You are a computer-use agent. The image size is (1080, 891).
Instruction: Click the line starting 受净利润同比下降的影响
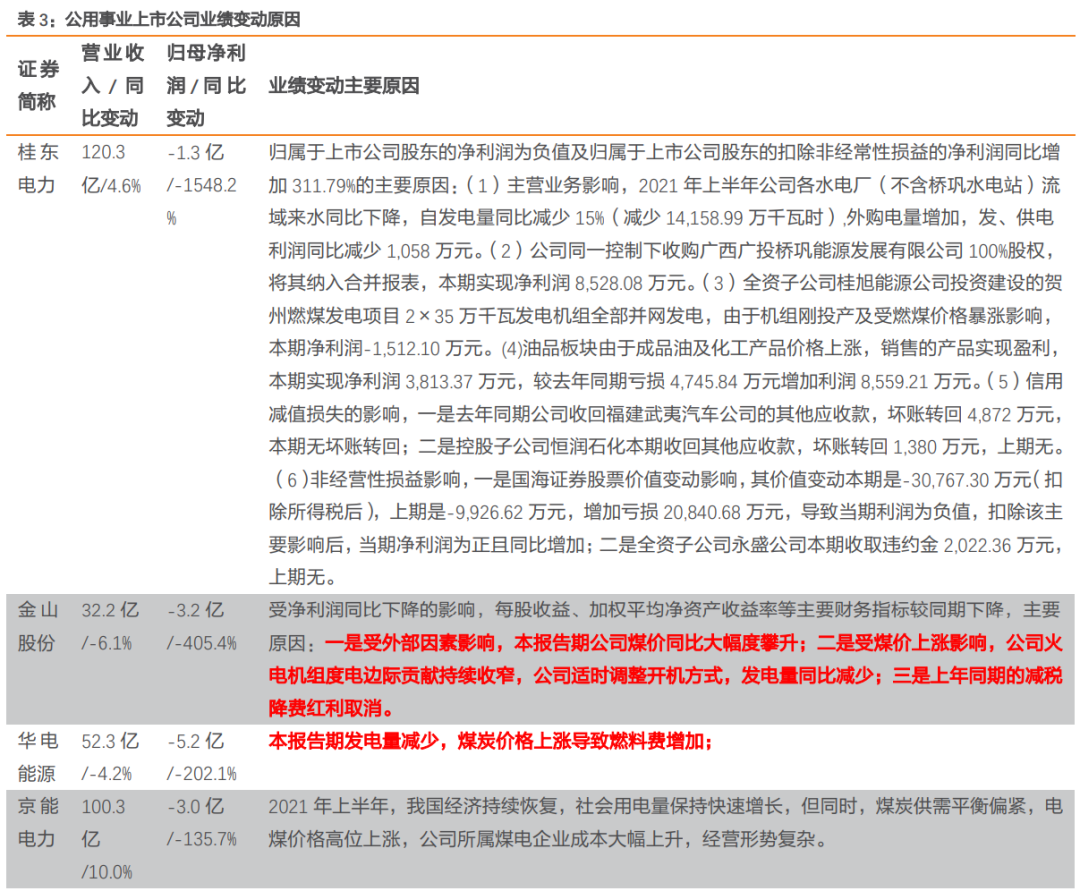(x=665, y=610)
